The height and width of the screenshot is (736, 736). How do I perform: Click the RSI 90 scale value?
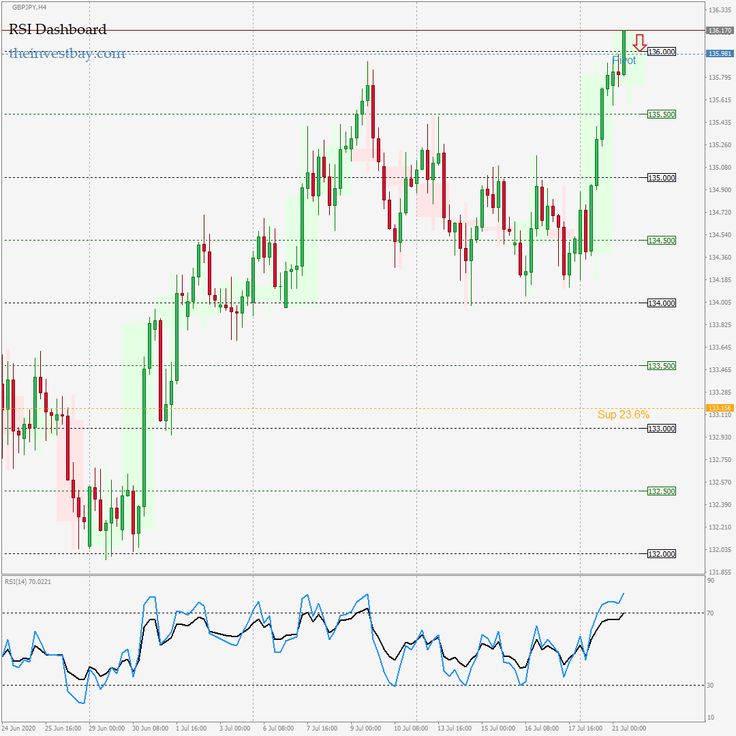[x=711, y=581]
